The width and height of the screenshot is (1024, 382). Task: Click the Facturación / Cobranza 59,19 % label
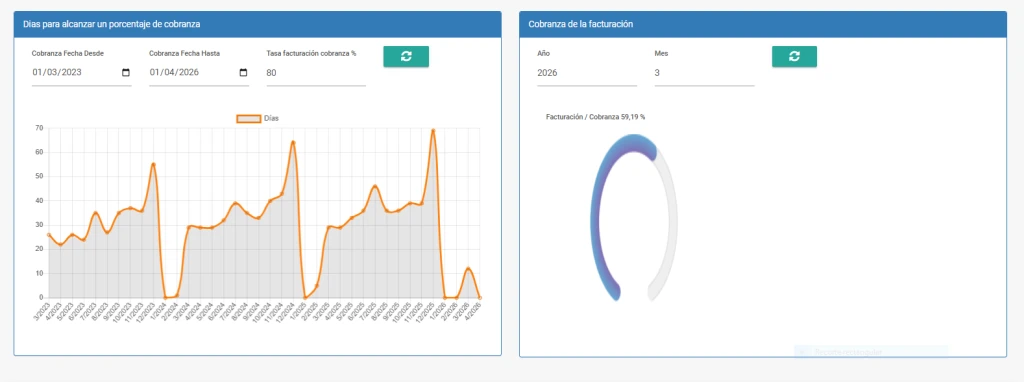[596, 117]
